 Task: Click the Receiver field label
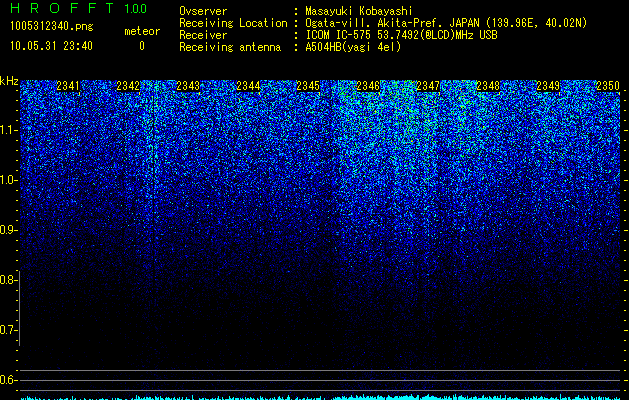pos(203,35)
